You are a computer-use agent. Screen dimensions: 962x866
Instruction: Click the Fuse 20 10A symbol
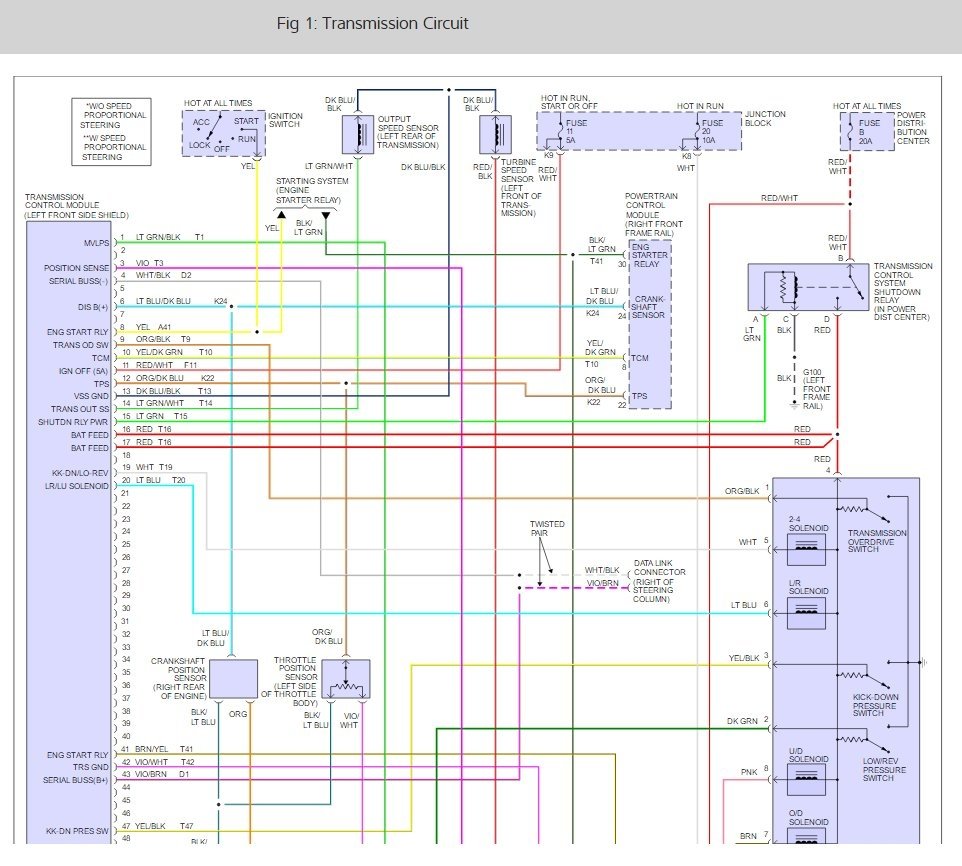click(698, 132)
